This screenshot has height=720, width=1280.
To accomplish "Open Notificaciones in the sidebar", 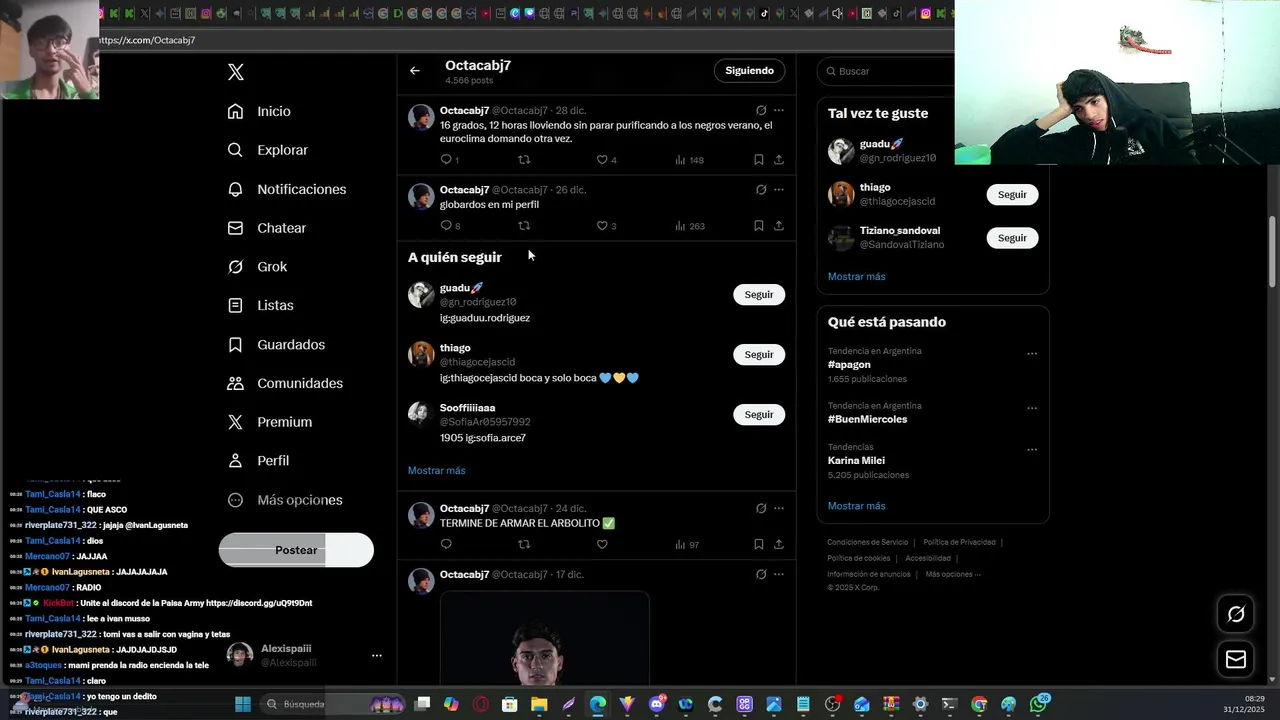I will click(286, 189).
